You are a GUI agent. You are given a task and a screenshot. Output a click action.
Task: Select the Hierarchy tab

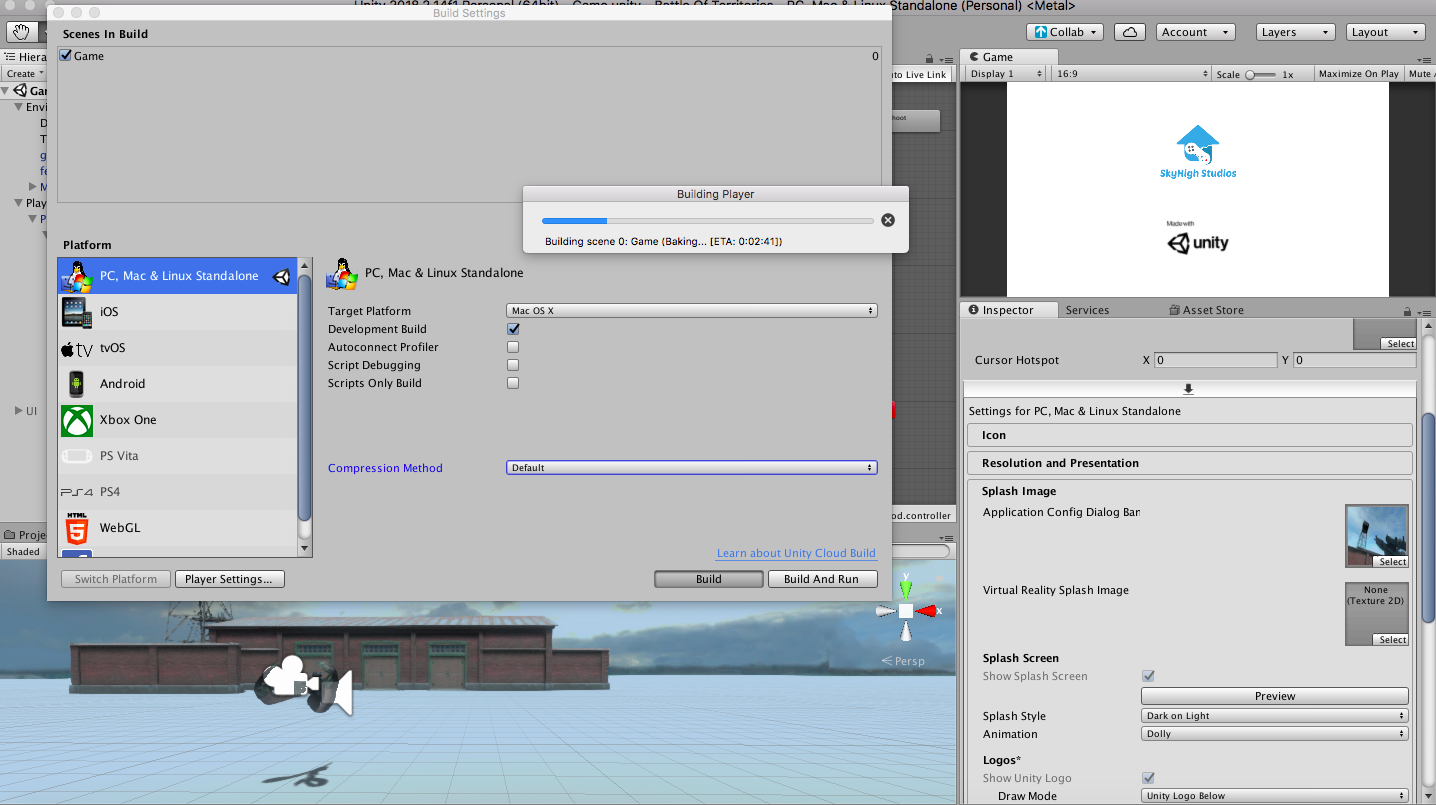(x=25, y=57)
